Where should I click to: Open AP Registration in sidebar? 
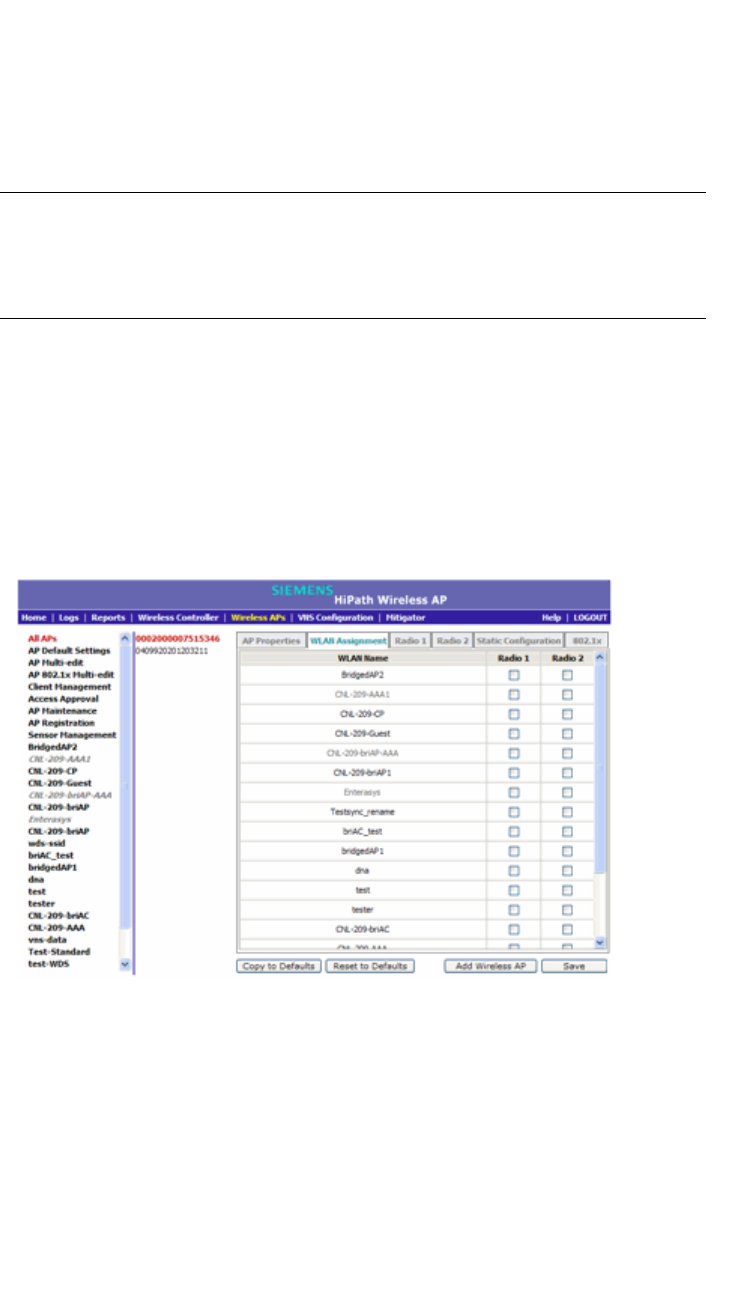pyautogui.click(x=61, y=722)
